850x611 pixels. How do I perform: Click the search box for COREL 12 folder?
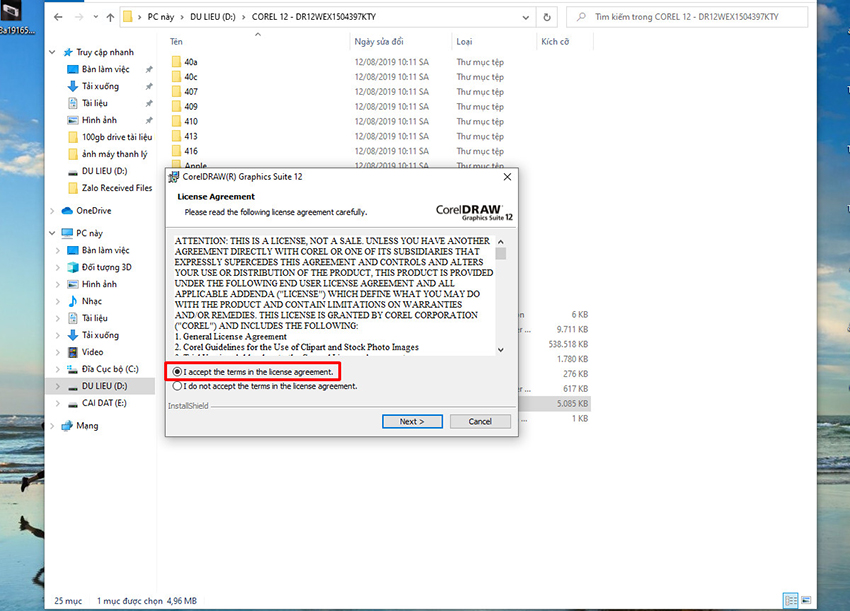coord(687,17)
